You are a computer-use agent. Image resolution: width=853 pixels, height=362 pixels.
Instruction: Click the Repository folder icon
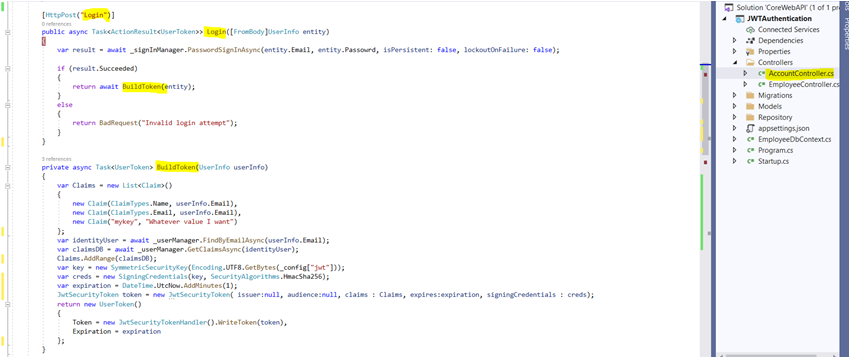751,117
